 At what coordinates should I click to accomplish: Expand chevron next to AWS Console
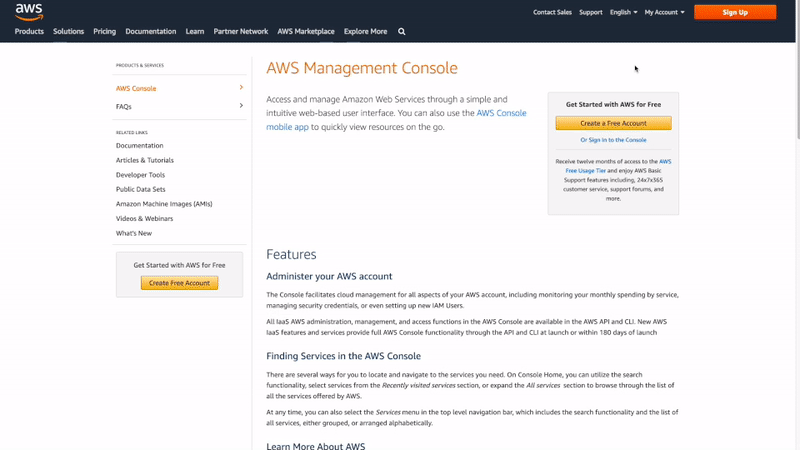click(x=241, y=88)
